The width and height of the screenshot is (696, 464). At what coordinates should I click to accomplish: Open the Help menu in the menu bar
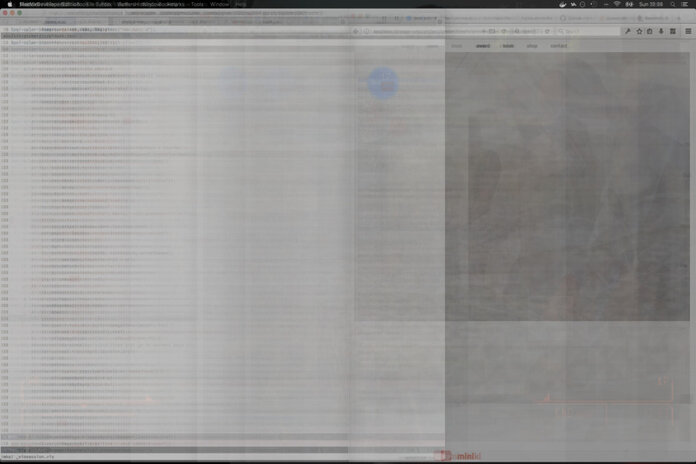pyautogui.click(x=241, y=4)
